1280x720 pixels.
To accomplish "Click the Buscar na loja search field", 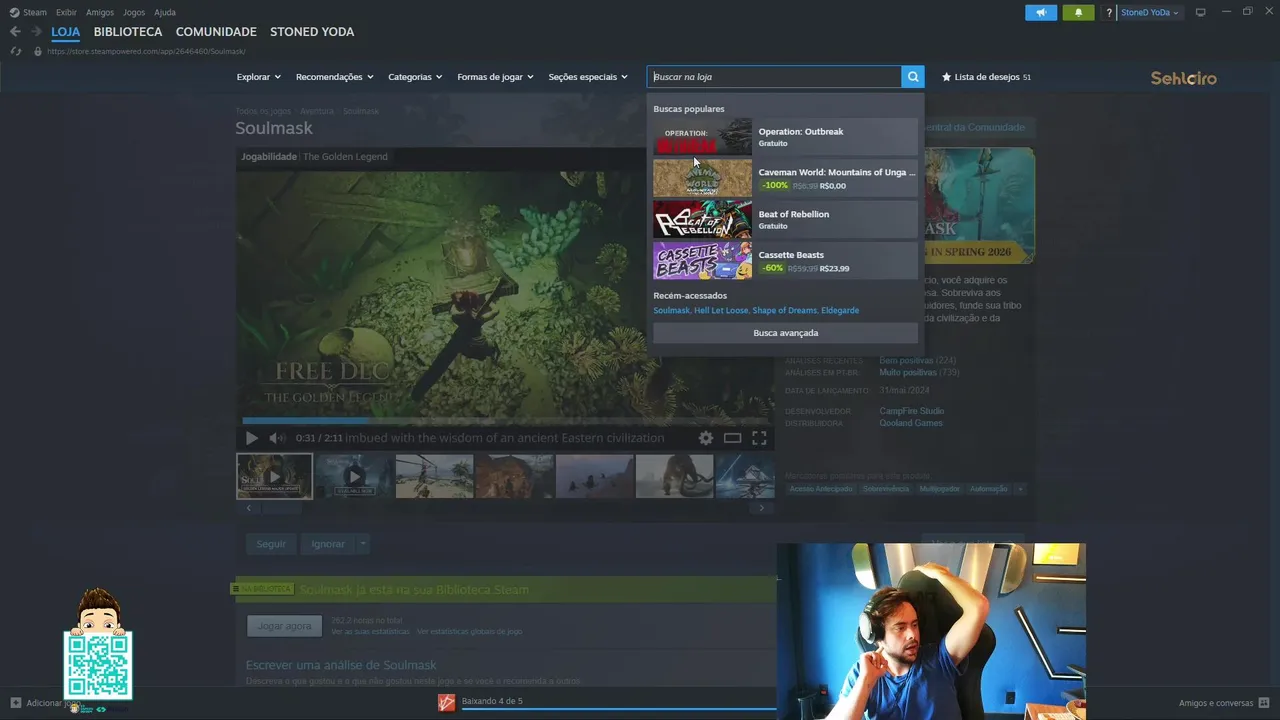I will (x=775, y=77).
